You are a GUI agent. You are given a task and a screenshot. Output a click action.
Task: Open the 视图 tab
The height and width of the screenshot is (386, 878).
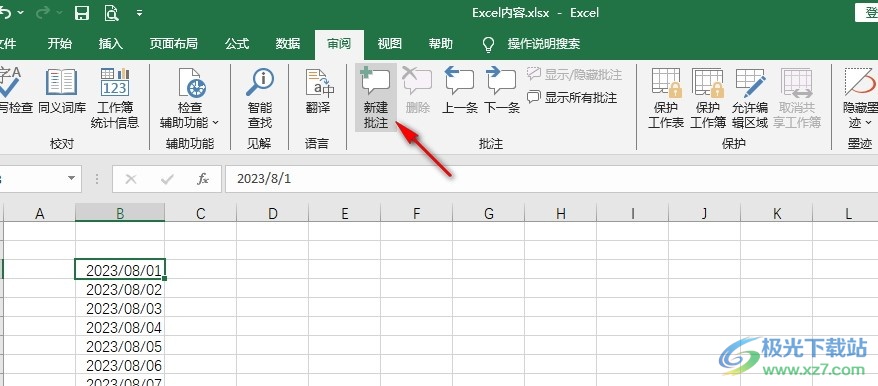pyautogui.click(x=390, y=44)
